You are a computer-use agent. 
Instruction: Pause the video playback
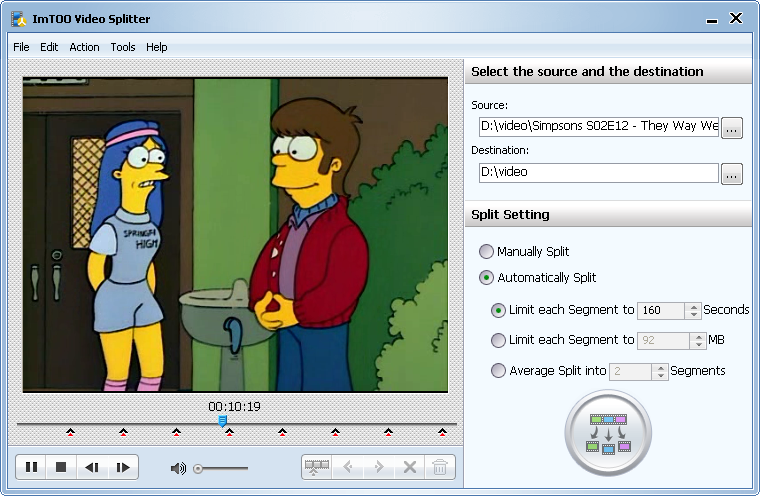point(32,467)
